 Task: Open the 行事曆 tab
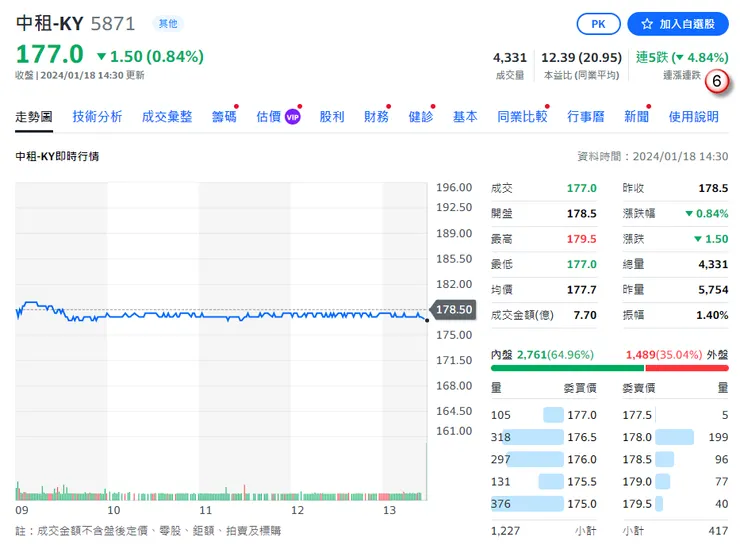586,117
